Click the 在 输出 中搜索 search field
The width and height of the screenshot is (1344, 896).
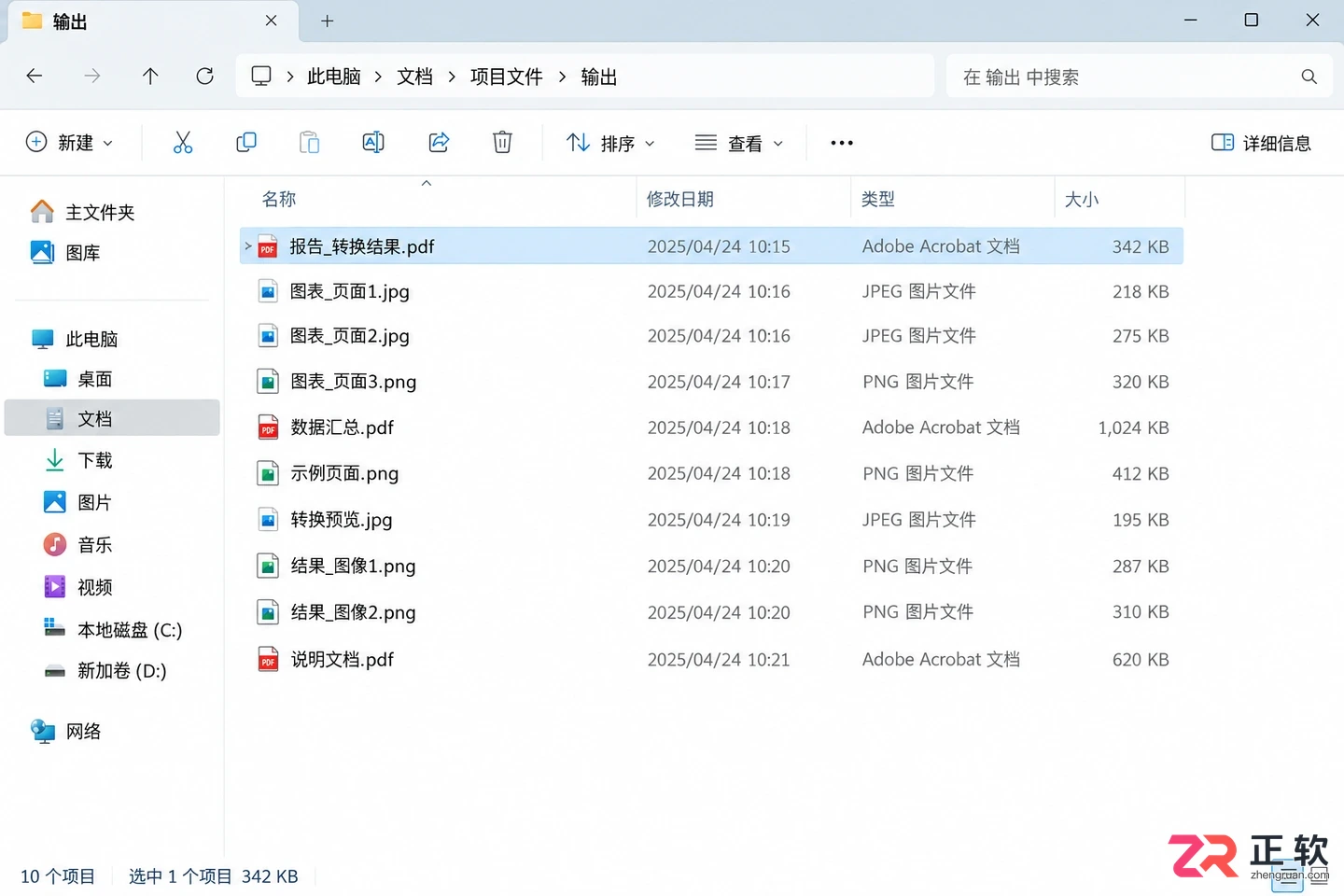coord(1139,77)
